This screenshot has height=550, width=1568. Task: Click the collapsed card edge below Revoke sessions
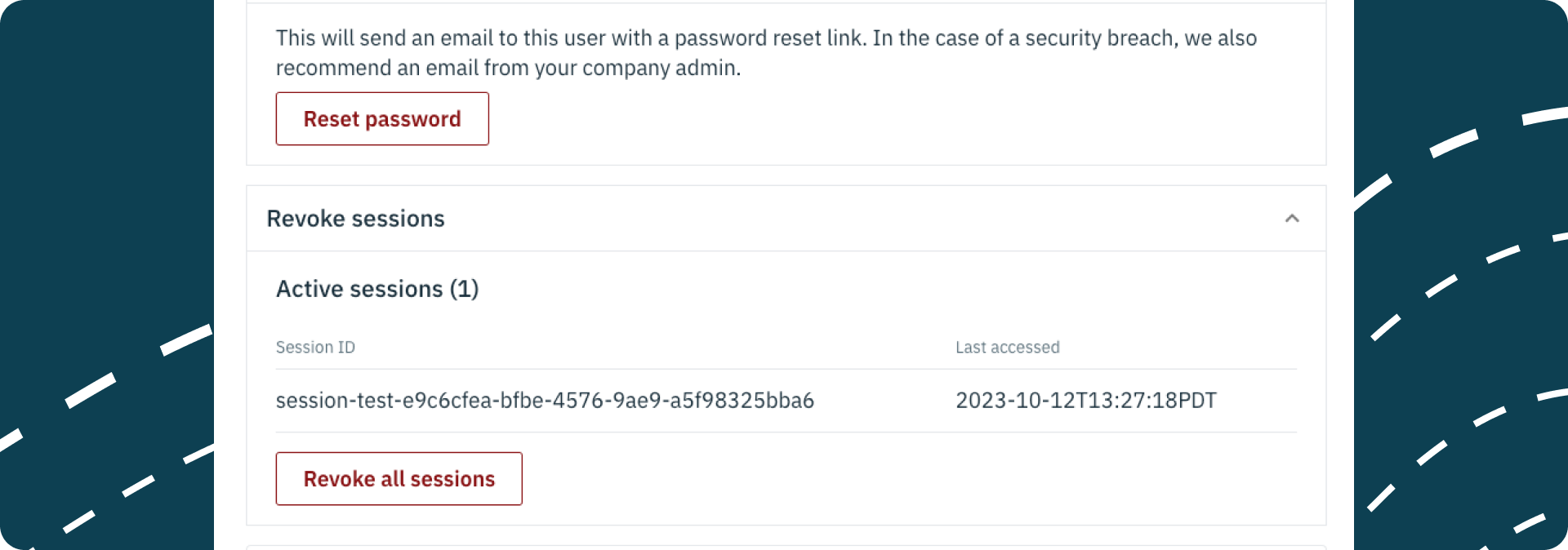coord(786,547)
